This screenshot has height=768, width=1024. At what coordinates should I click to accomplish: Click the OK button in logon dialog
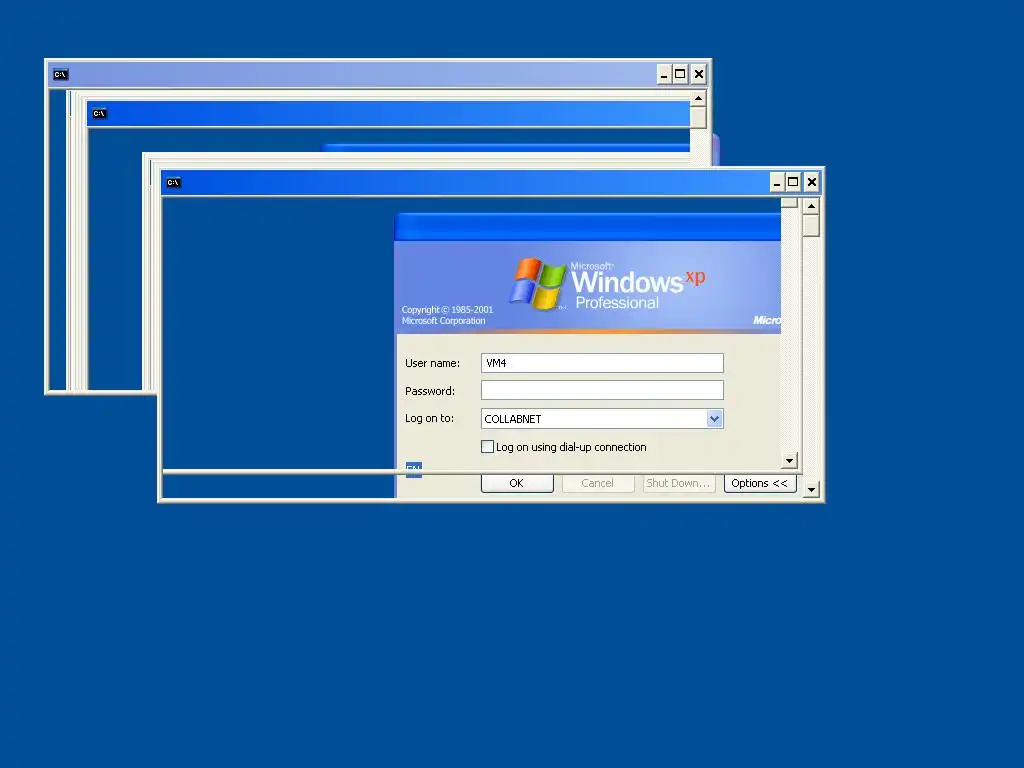[x=517, y=483]
